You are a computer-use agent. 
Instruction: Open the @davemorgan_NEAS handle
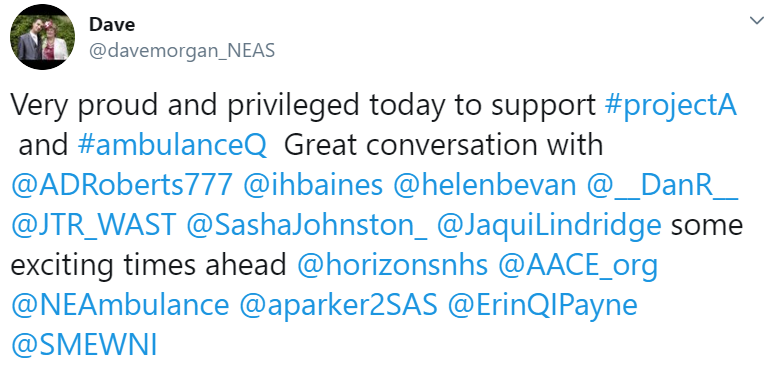[x=182, y=50]
